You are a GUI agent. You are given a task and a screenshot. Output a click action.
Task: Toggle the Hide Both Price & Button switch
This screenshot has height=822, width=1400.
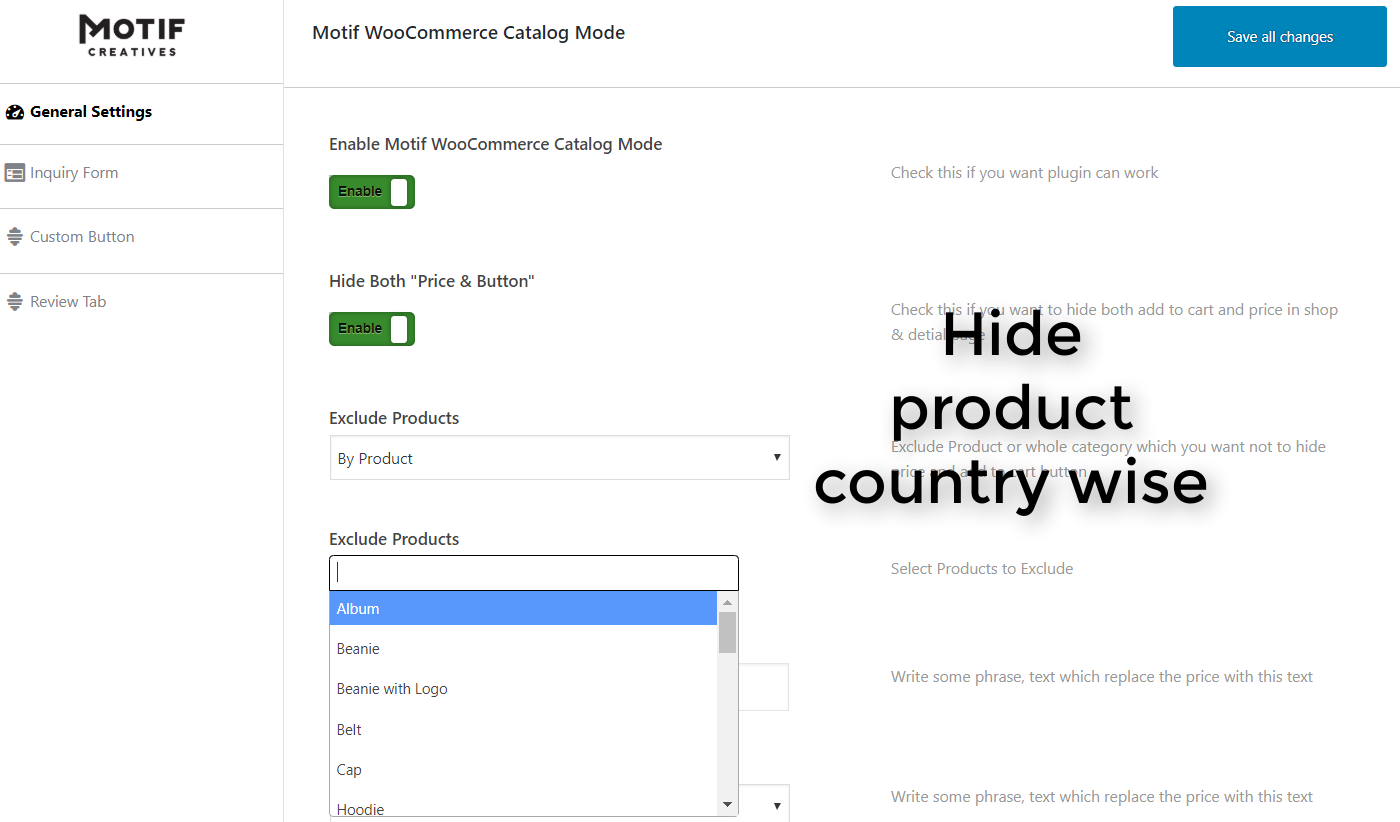[372, 329]
